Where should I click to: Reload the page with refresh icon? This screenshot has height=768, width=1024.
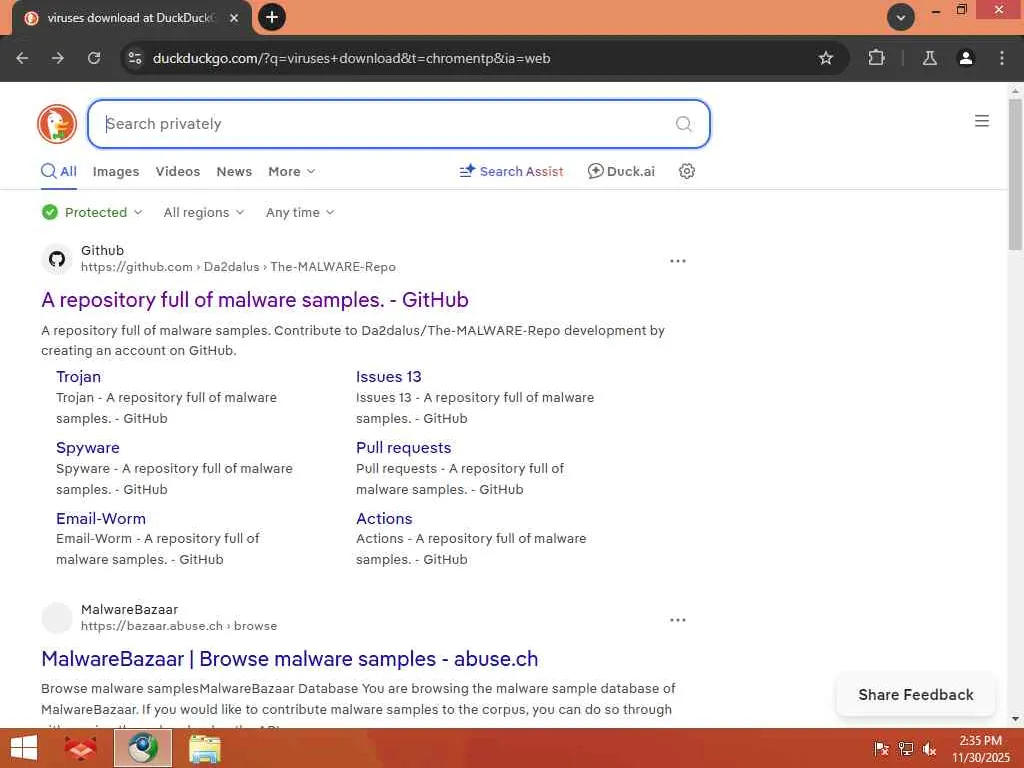pos(94,58)
